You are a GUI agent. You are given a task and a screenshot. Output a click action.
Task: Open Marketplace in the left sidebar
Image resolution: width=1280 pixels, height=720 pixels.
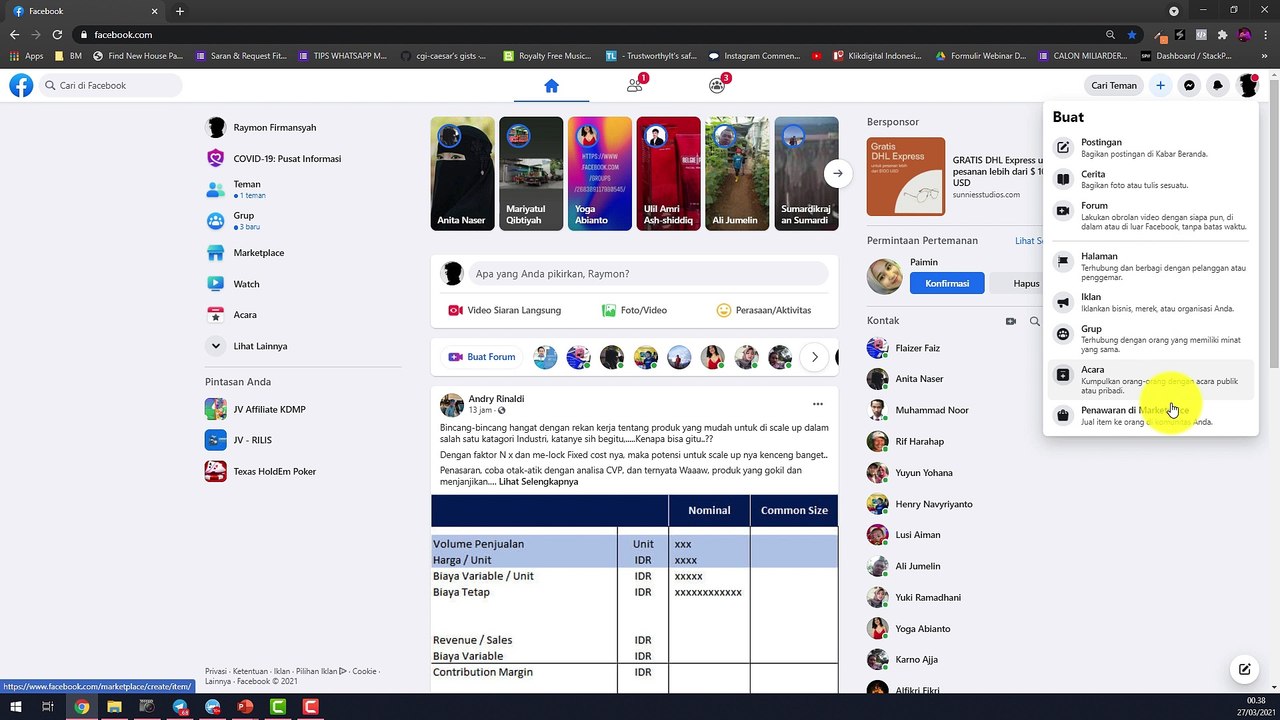click(x=303, y=252)
